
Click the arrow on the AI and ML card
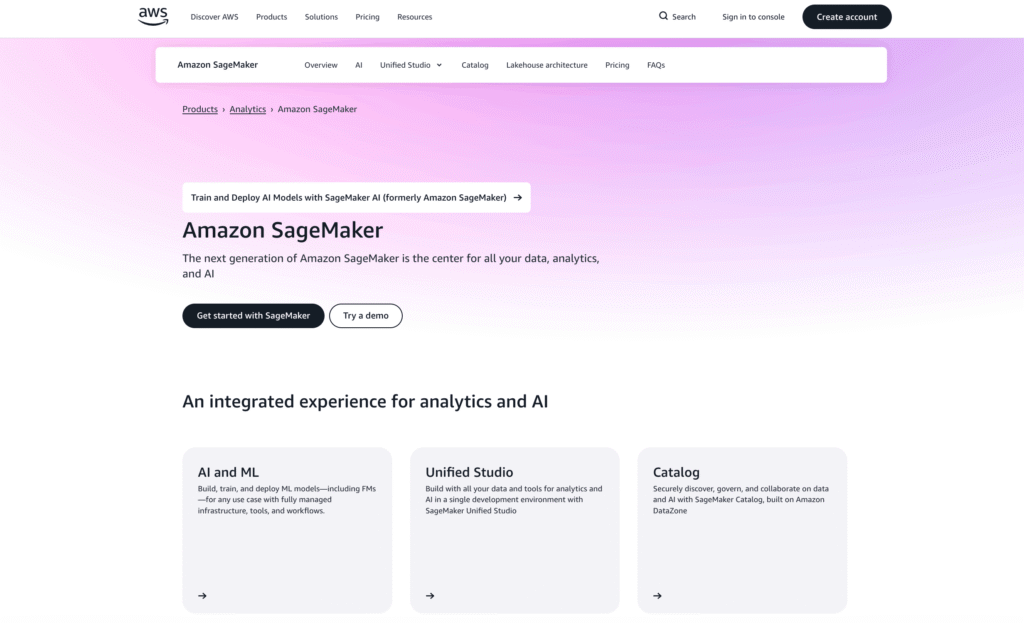pos(202,595)
